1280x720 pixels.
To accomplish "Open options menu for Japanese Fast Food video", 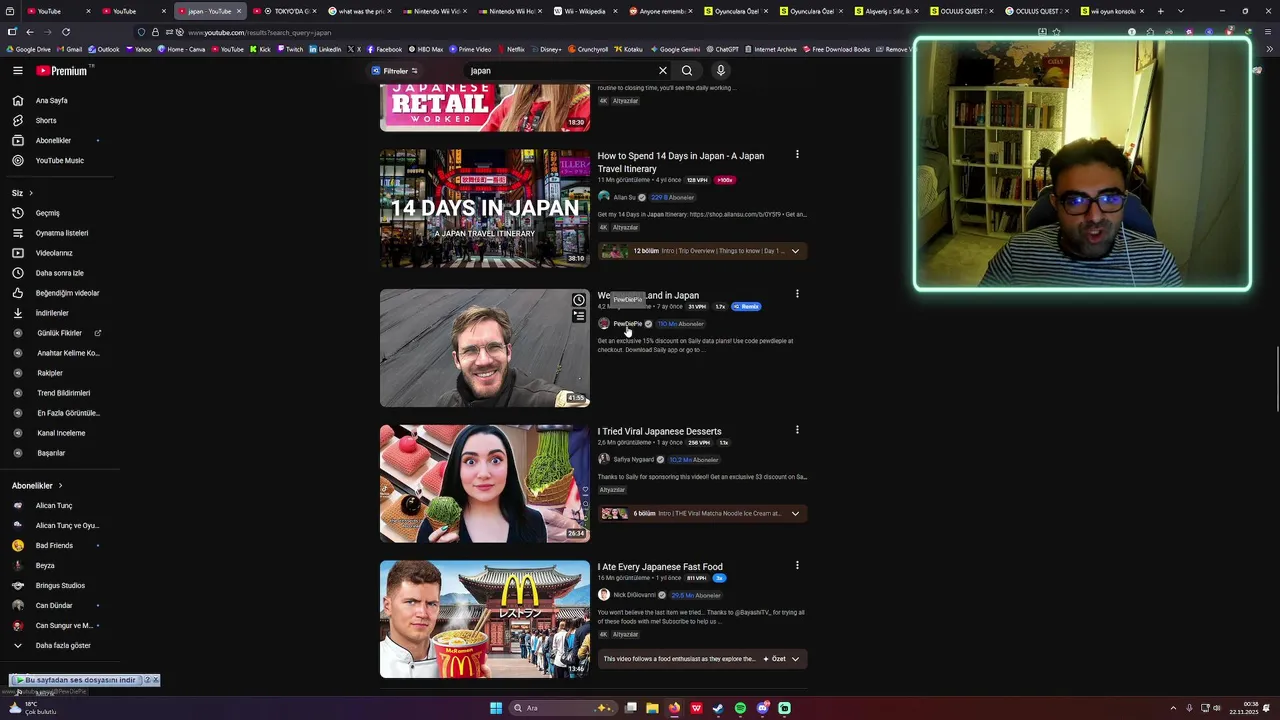I will pyautogui.click(x=797, y=565).
